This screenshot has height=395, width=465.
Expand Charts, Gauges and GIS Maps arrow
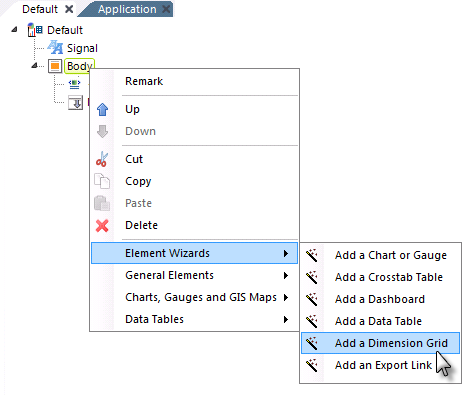[x=286, y=297]
